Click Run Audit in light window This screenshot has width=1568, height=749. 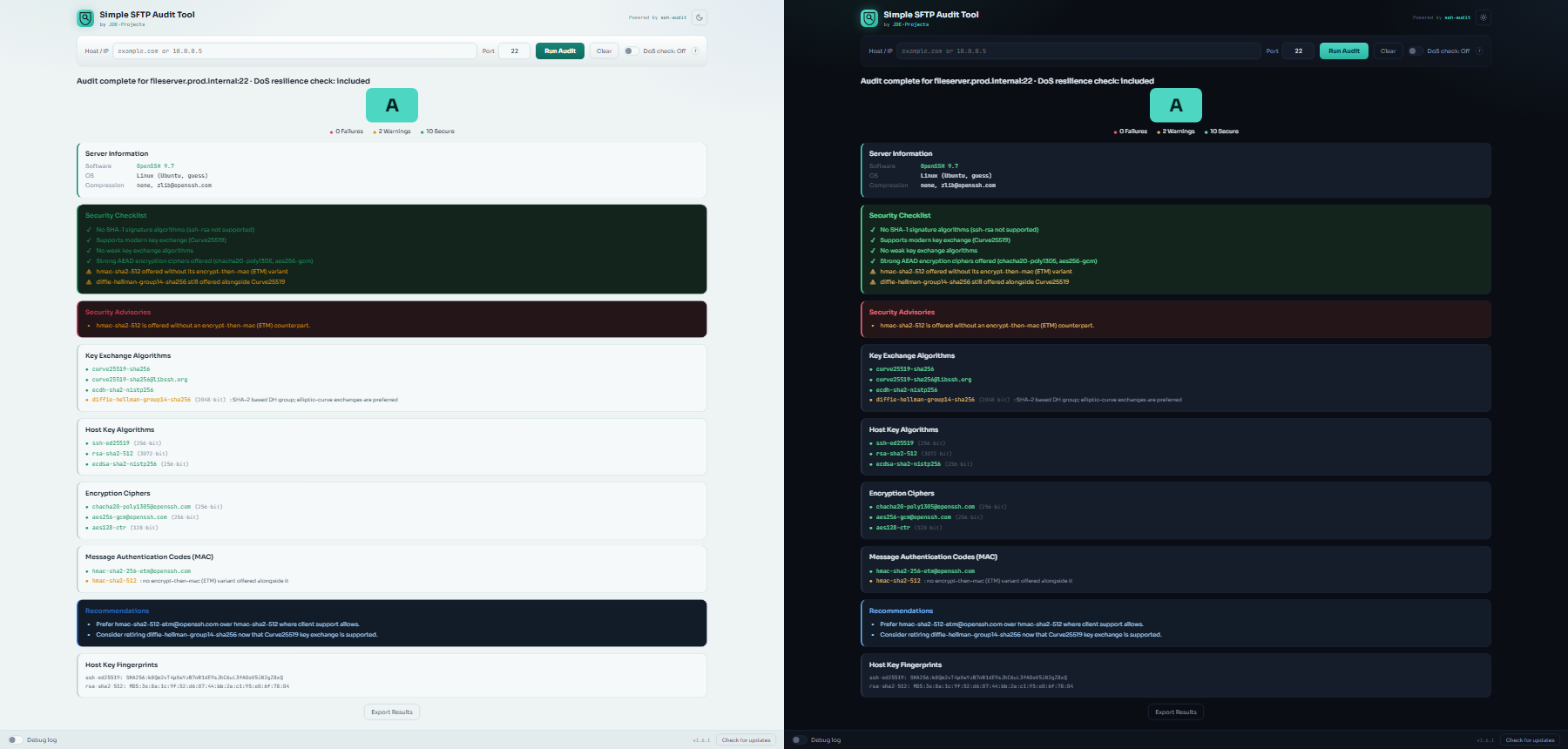(560, 51)
